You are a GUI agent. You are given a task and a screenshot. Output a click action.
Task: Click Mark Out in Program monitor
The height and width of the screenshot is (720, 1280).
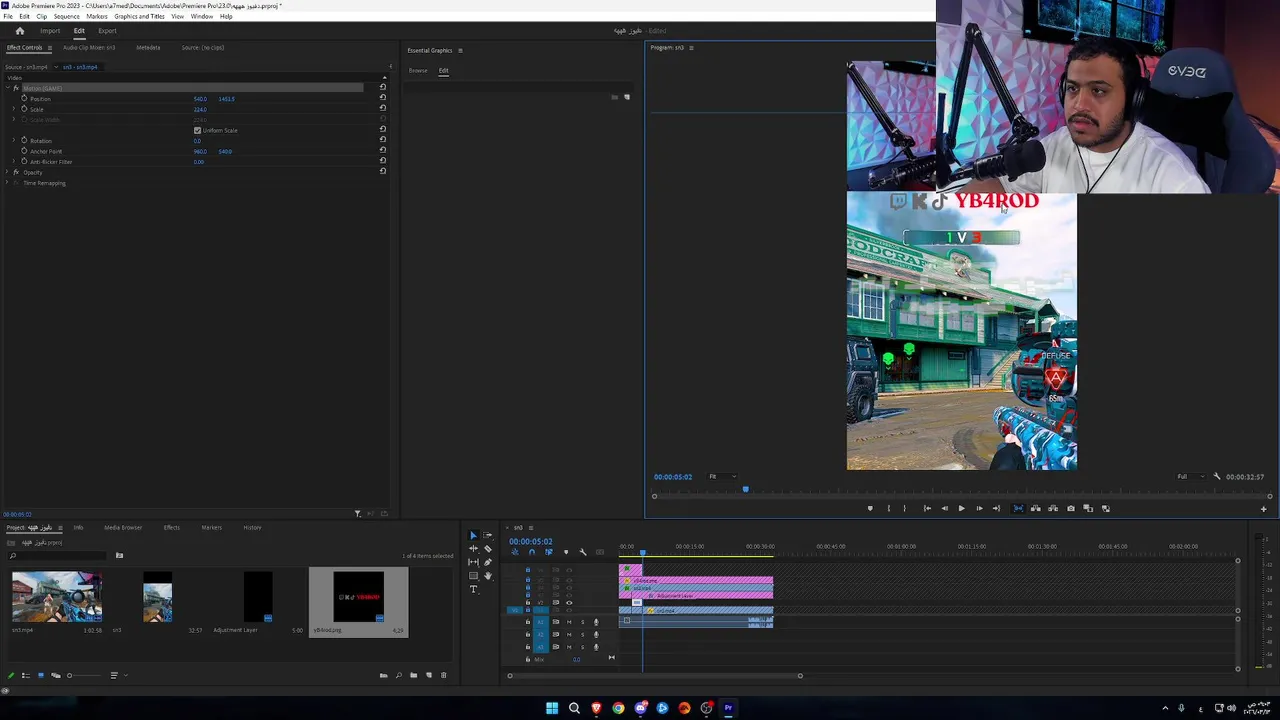[x=905, y=508]
